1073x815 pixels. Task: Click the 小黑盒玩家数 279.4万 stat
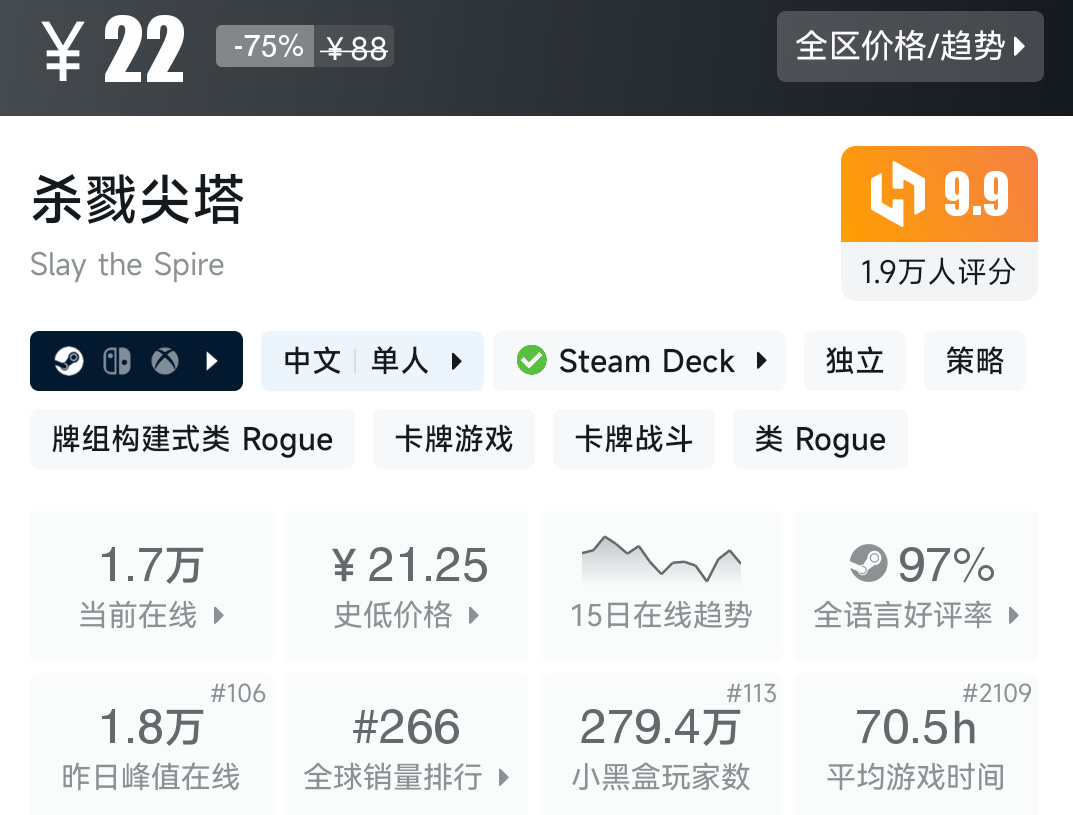pyautogui.click(x=661, y=745)
